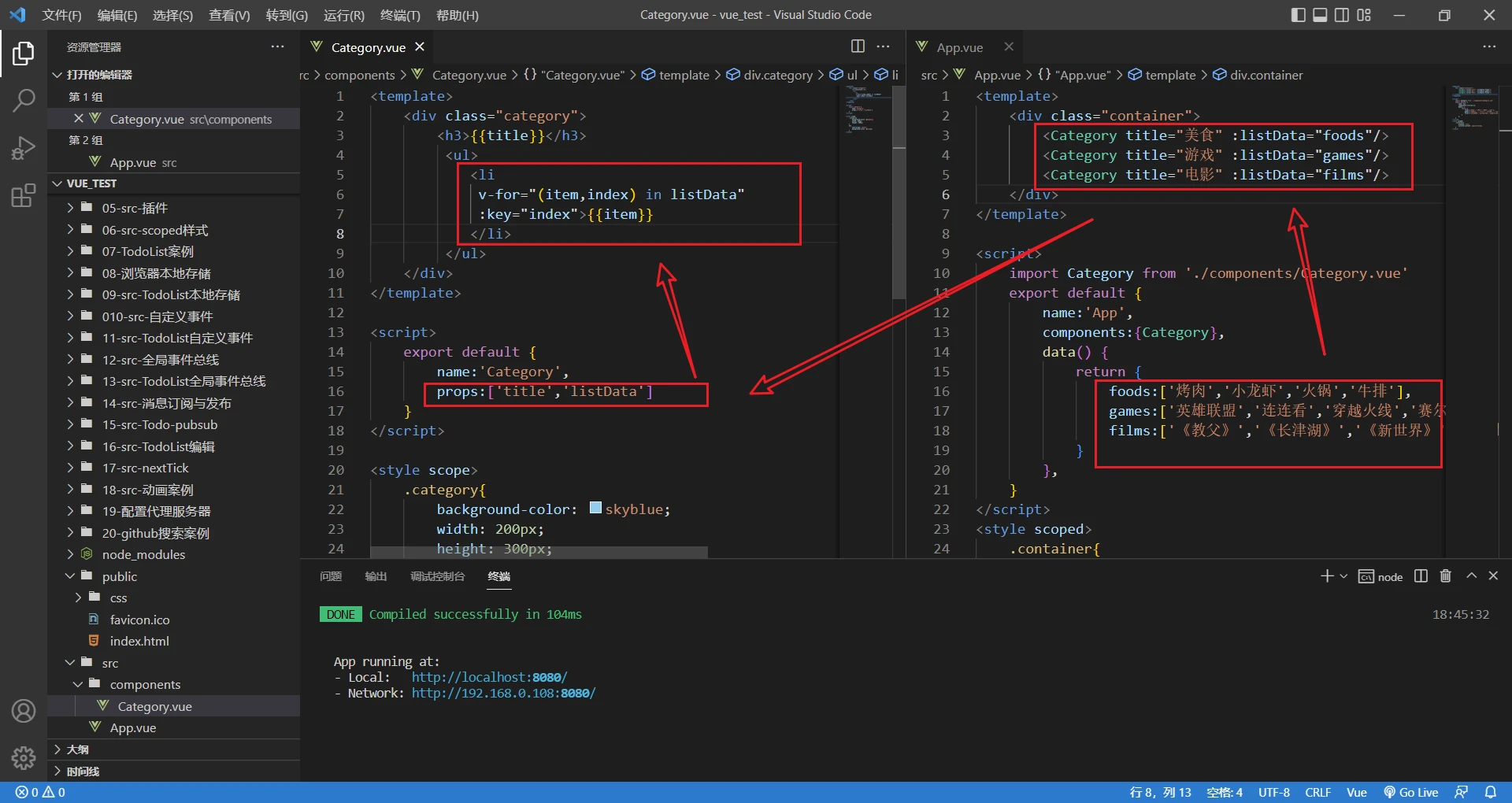
Task: Open the notifications bell in status bar
Action: 1490,792
